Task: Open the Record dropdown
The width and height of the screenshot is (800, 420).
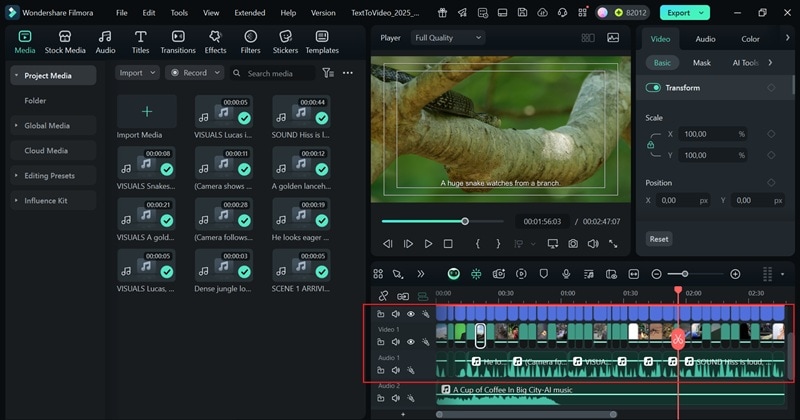Action: tap(194, 73)
